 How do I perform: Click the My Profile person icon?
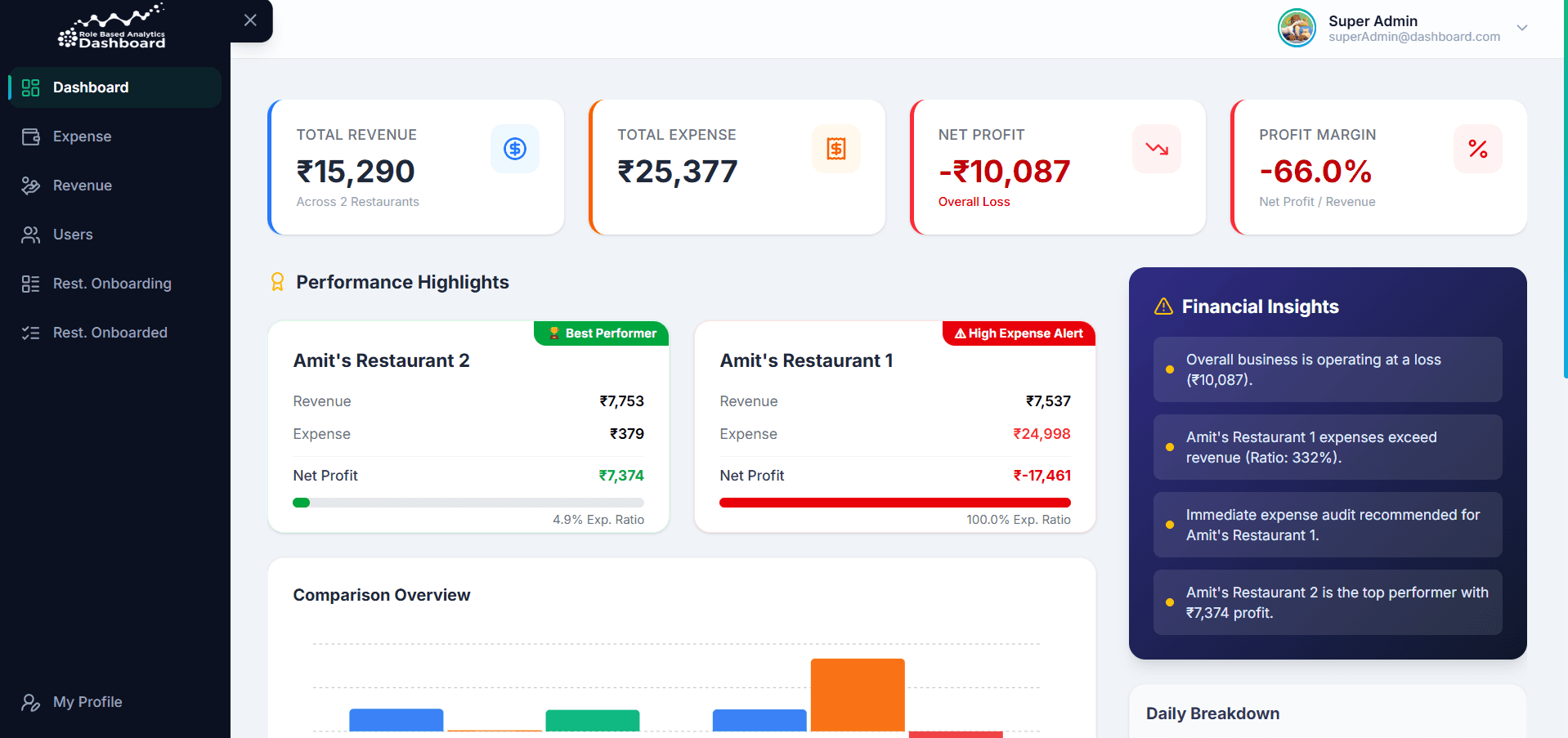(x=31, y=702)
